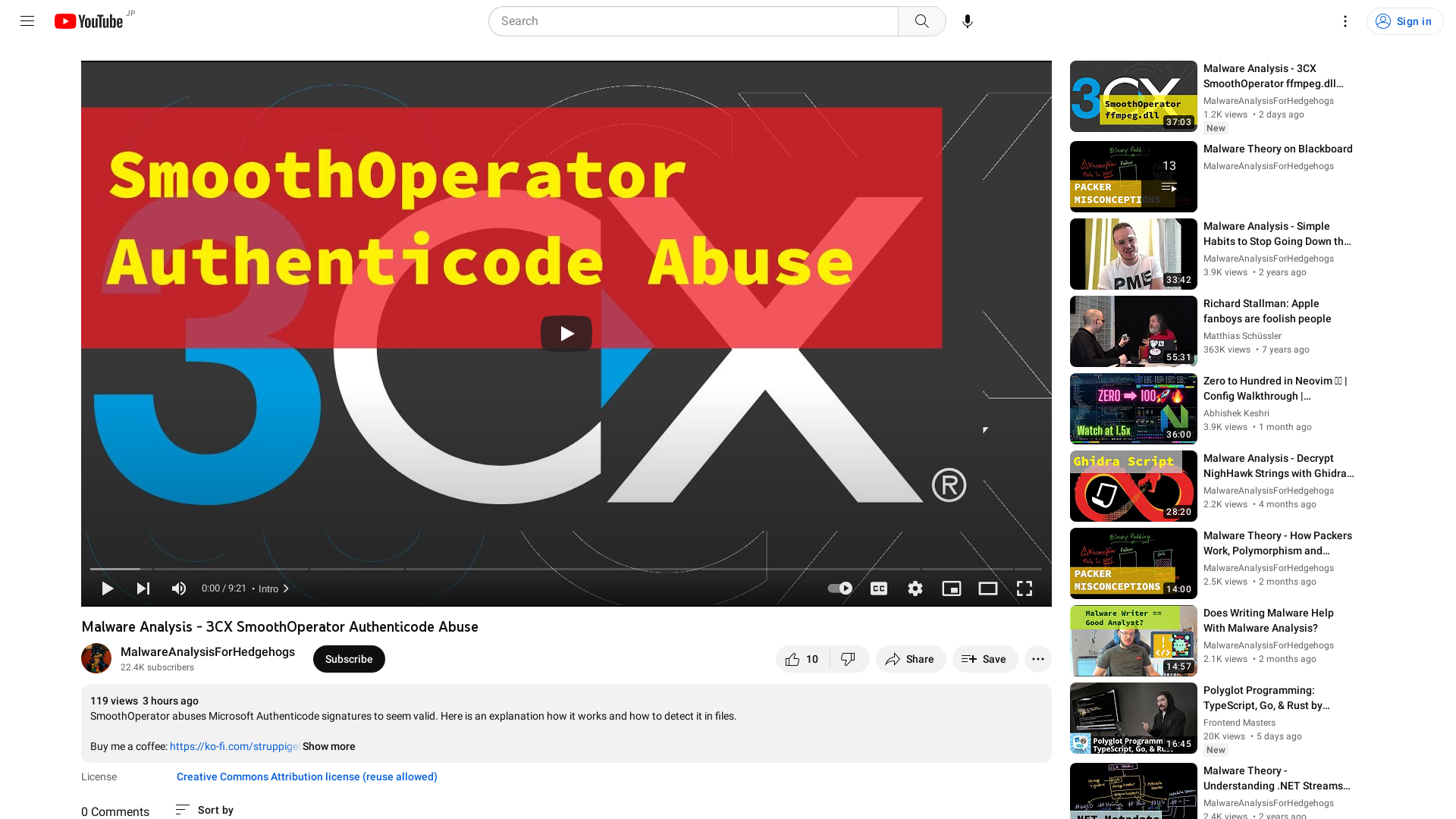Toggle closed captions CC button
Image resolution: width=1456 pixels, height=819 pixels.
pyautogui.click(x=878, y=588)
